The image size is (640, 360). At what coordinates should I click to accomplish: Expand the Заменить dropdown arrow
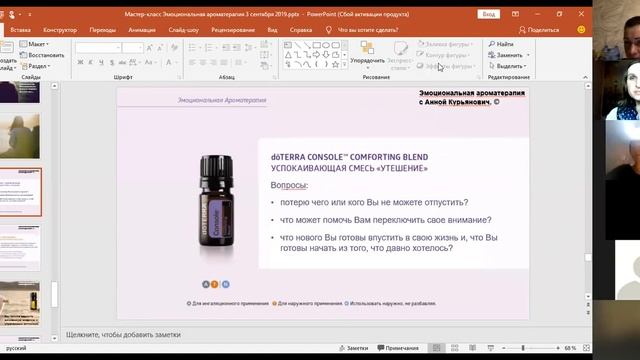[528, 55]
